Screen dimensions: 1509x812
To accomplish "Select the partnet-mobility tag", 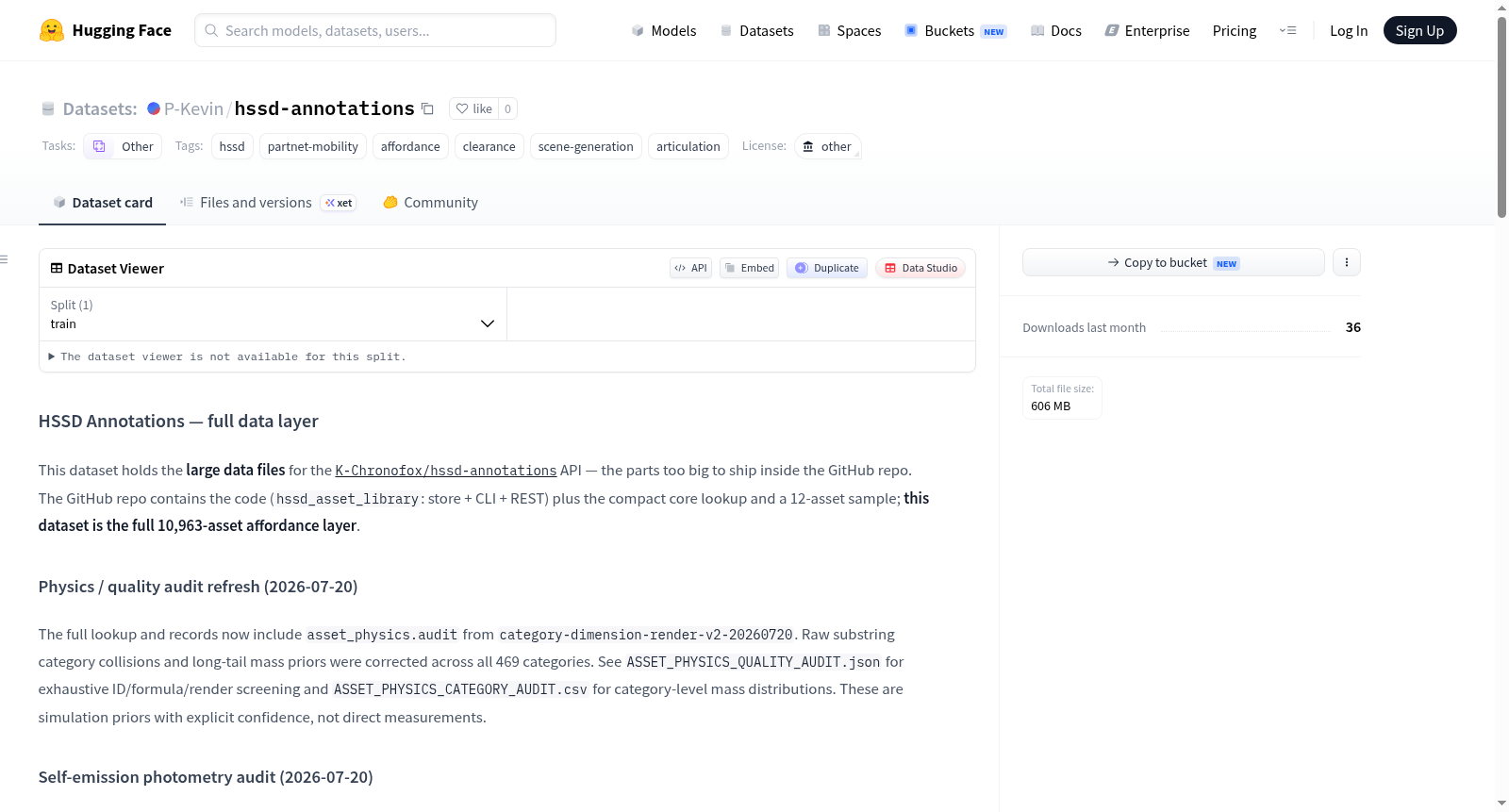I will click(x=313, y=146).
